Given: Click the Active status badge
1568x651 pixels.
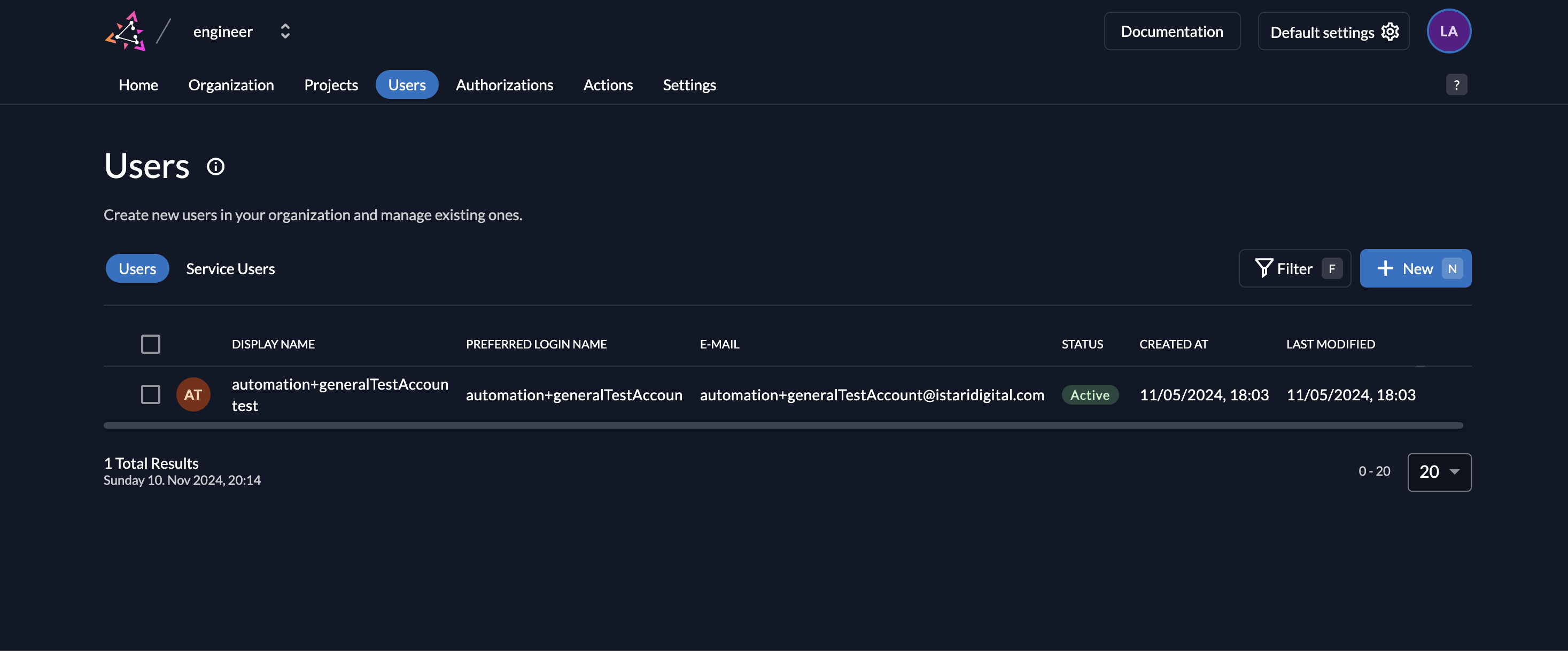Looking at the screenshot, I should [x=1090, y=394].
